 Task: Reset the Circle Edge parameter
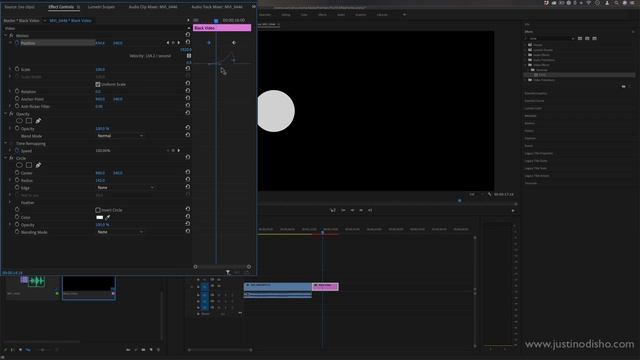[x=188, y=187]
